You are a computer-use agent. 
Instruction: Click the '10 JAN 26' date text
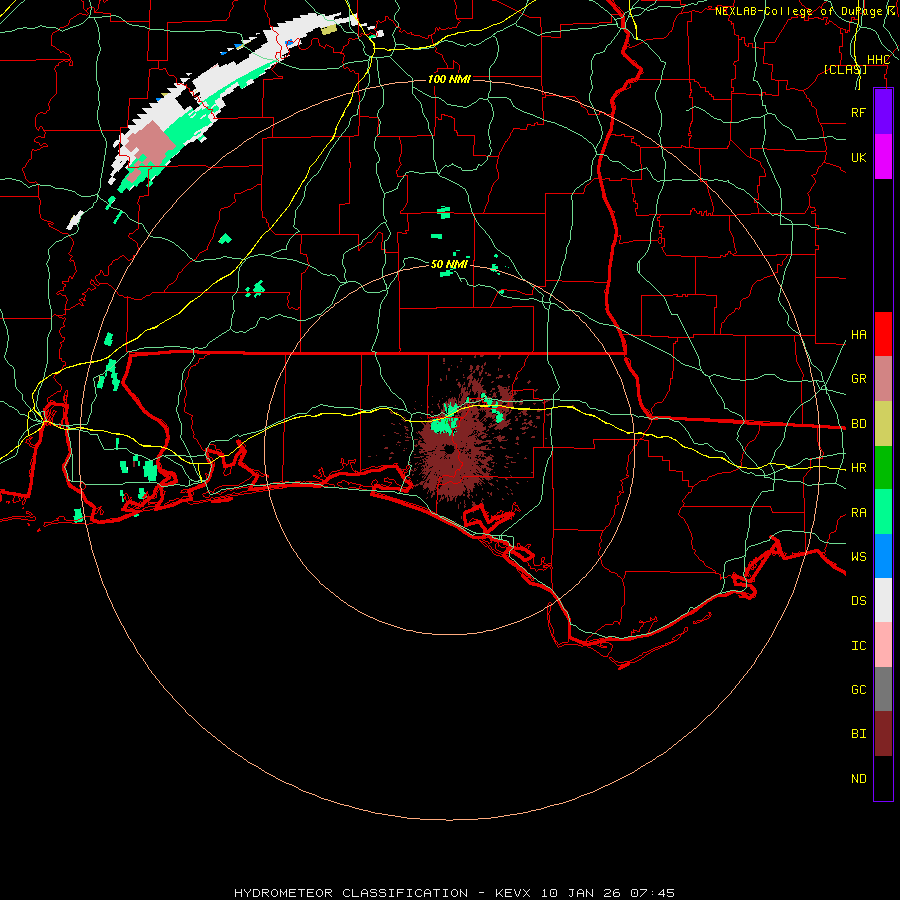pyautogui.click(x=580, y=893)
